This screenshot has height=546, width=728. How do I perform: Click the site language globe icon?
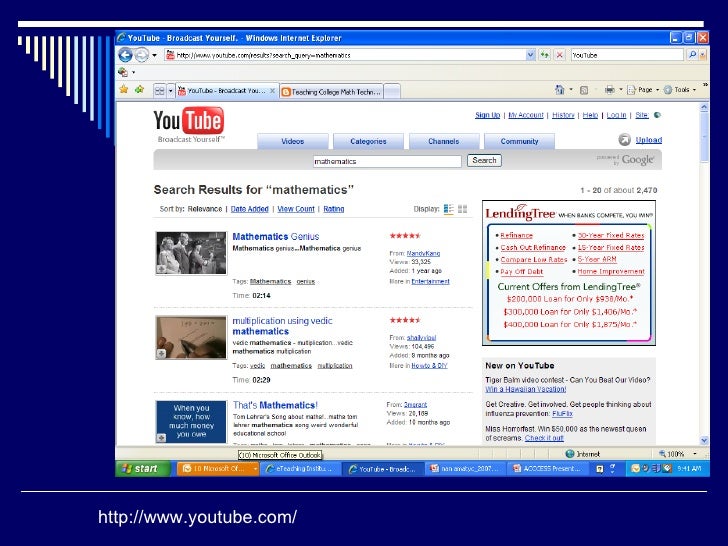[657, 115]
